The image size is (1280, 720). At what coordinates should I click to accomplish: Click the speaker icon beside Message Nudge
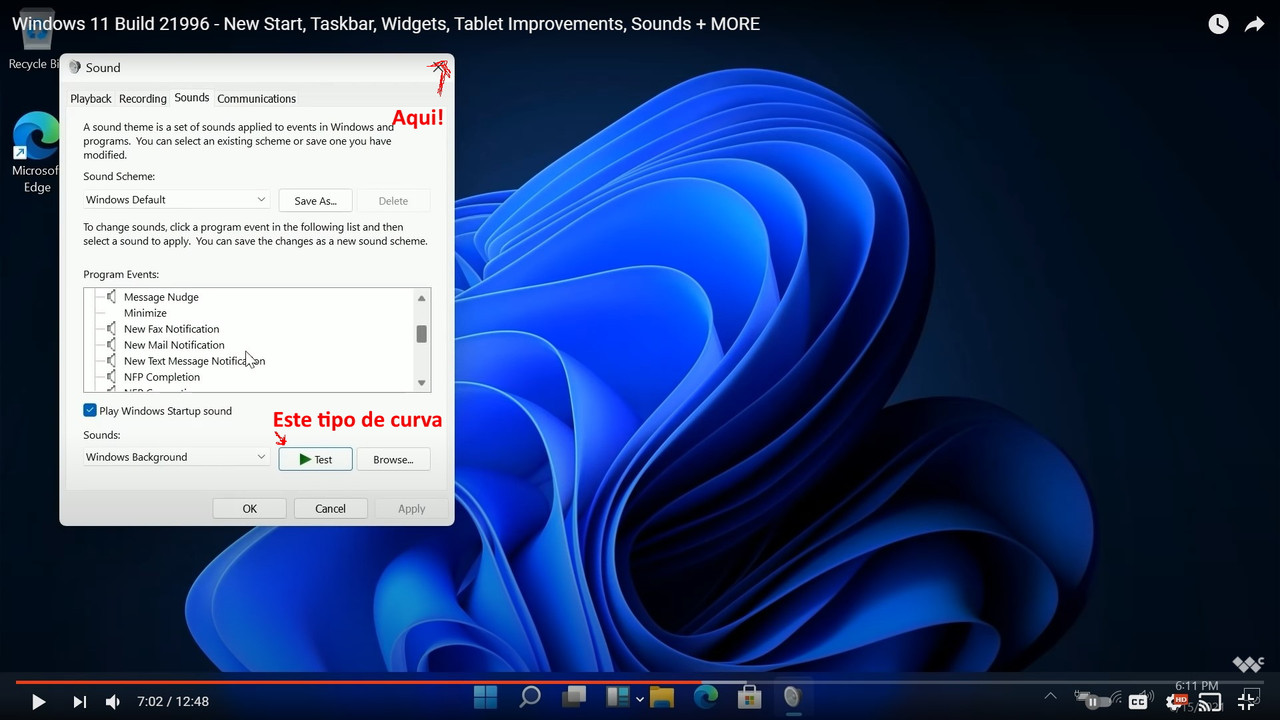112,297
